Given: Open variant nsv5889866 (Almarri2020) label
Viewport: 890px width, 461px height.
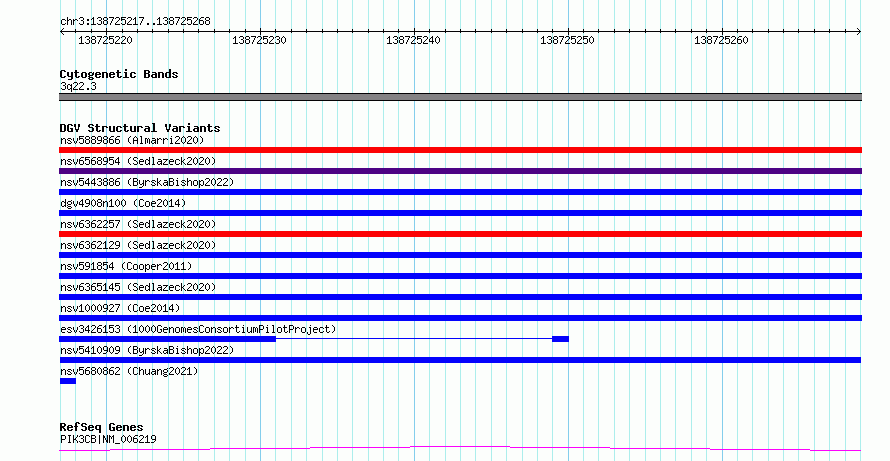Looking at the screenshot, I should 132,140.
